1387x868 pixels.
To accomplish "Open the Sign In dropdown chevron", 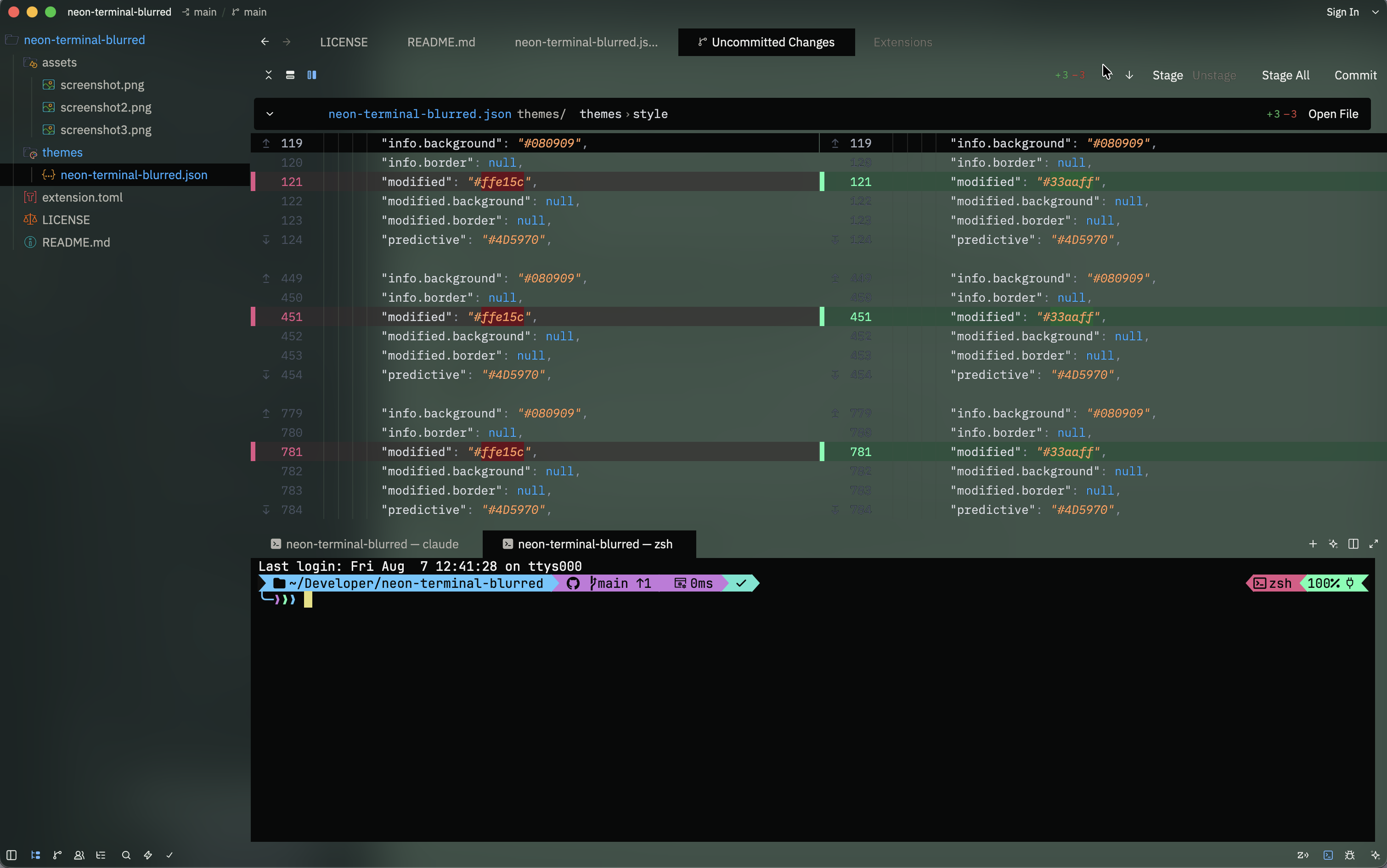I will coord(1376,12).
